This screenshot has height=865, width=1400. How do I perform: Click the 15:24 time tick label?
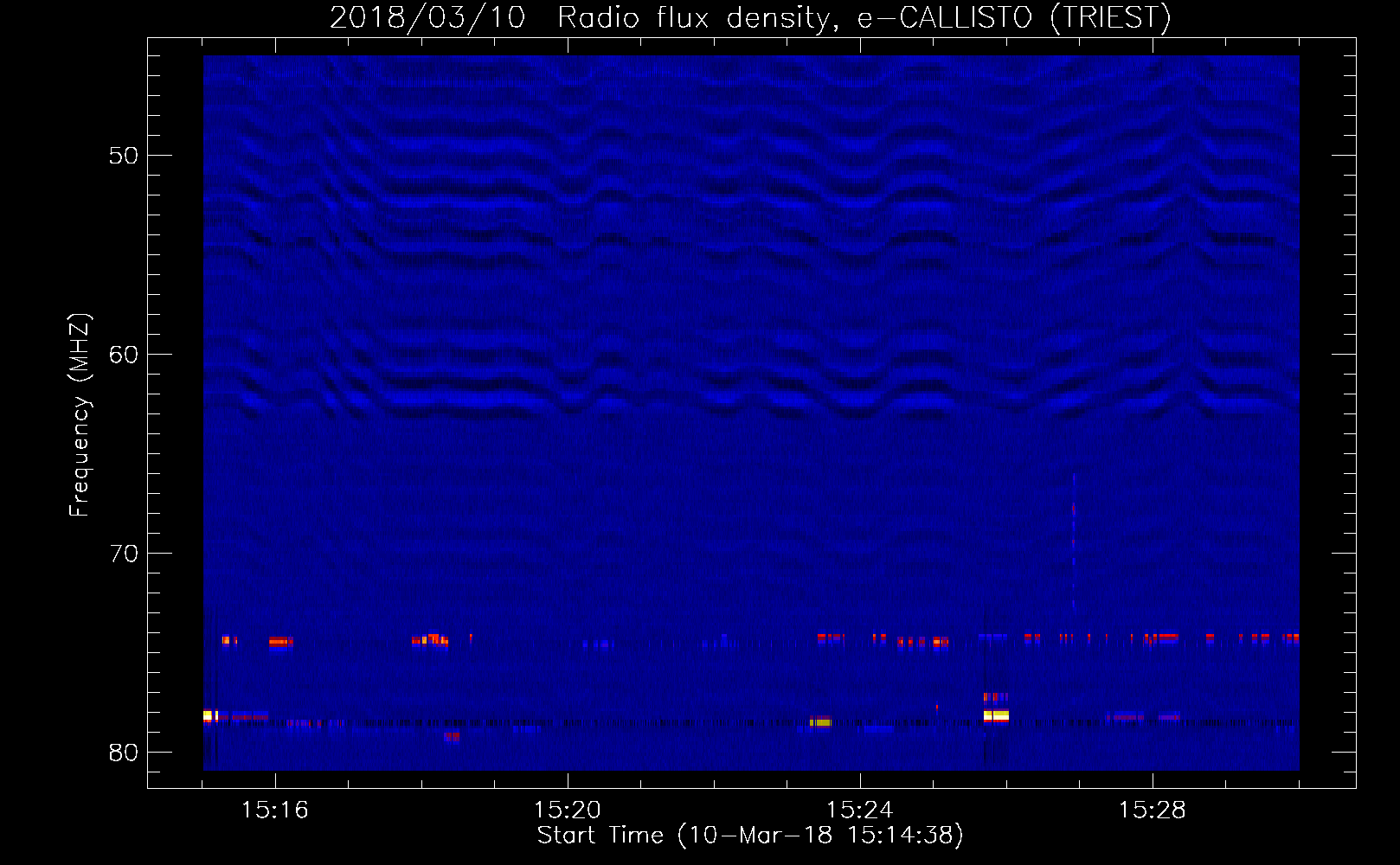860,811
